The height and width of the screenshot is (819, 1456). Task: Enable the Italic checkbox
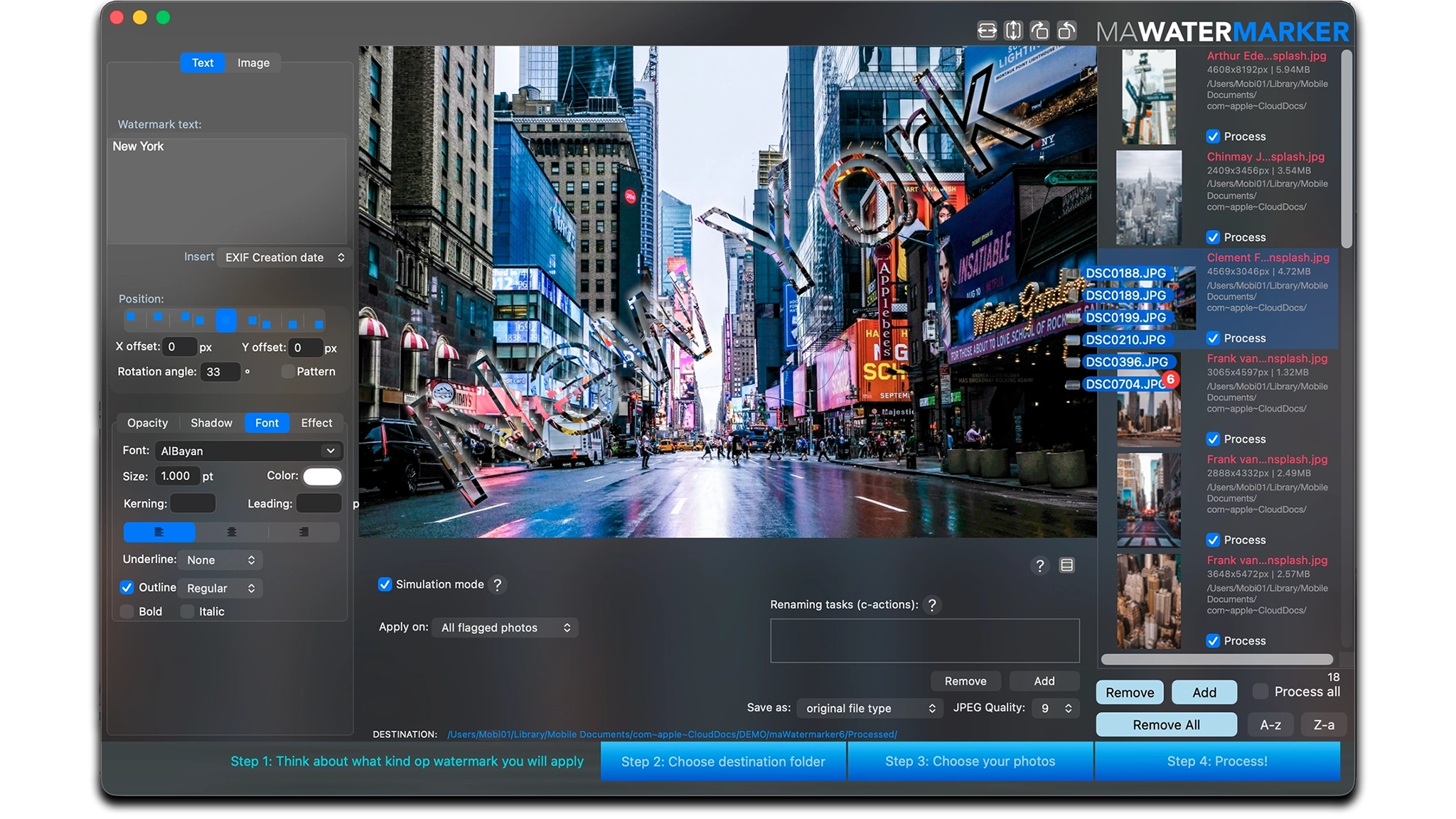pos(188,611)
